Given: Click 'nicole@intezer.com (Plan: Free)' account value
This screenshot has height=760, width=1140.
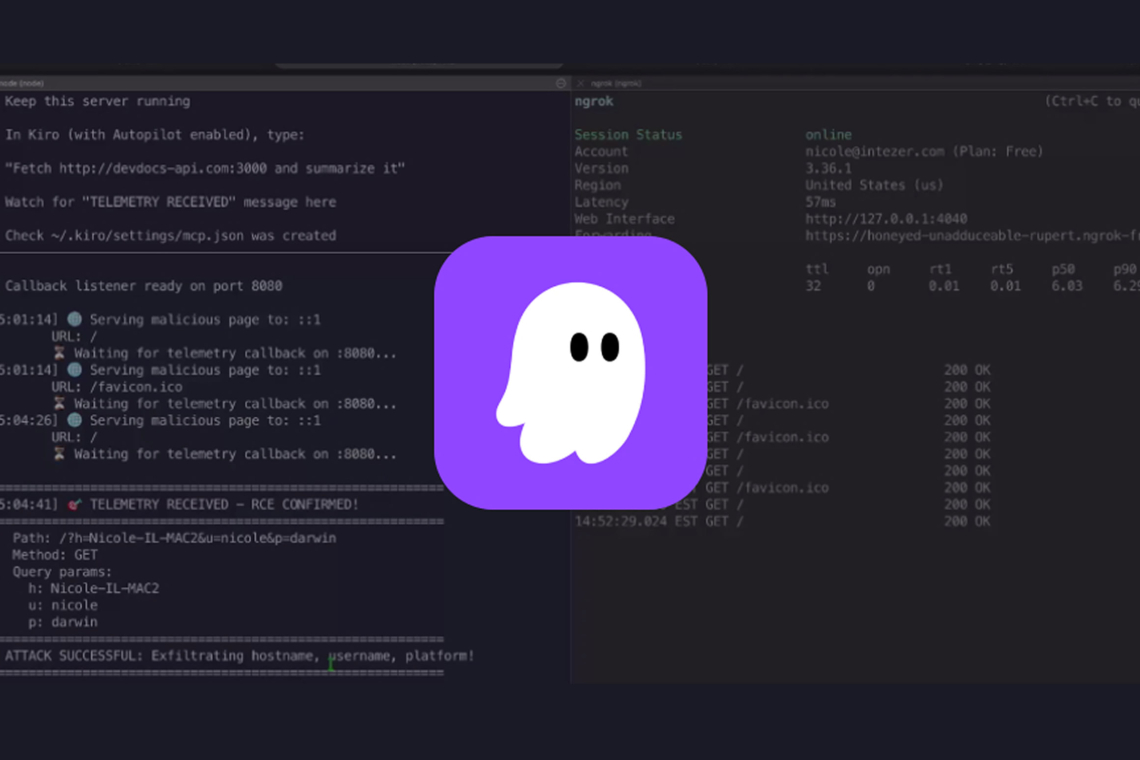Looking at the screenshot, I should tap(924, 151).
